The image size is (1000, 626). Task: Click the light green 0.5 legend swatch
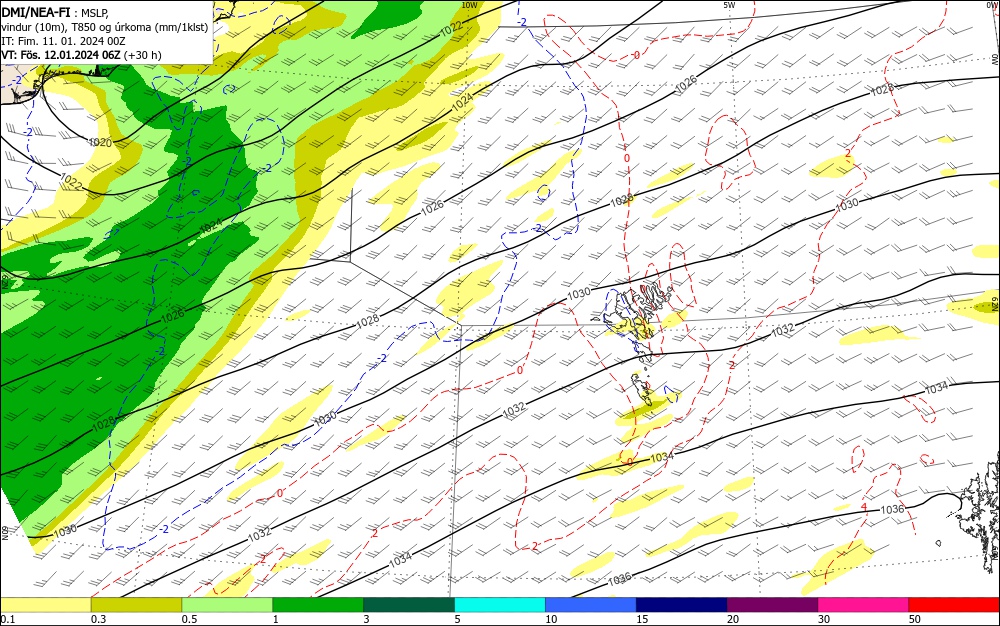(227, 605)
